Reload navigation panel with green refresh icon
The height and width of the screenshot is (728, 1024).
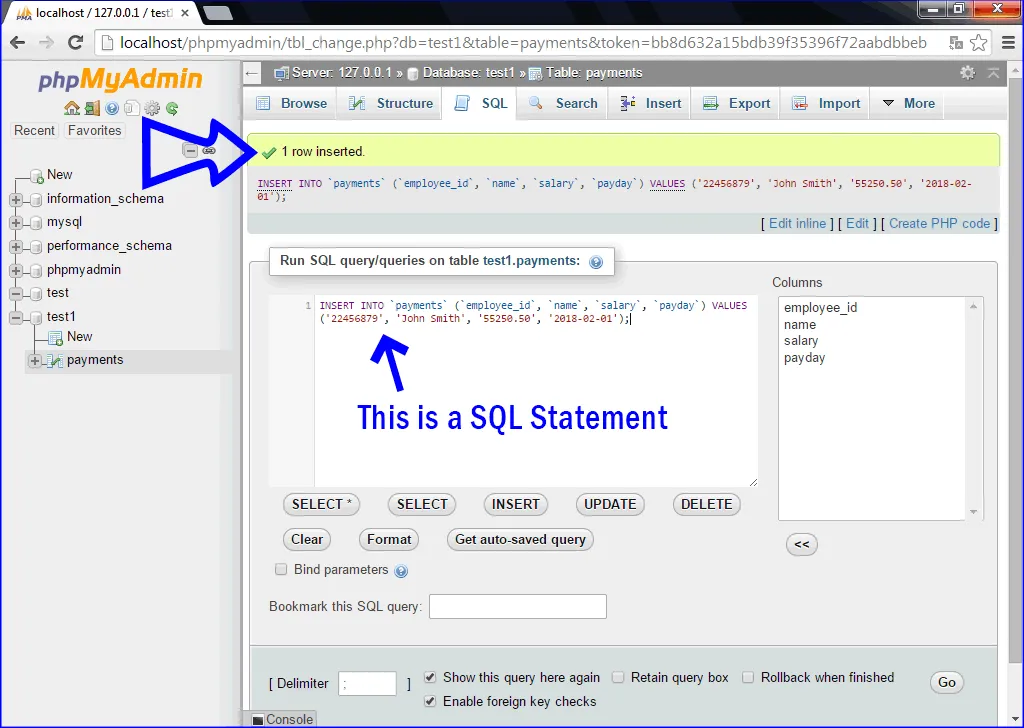172,108
